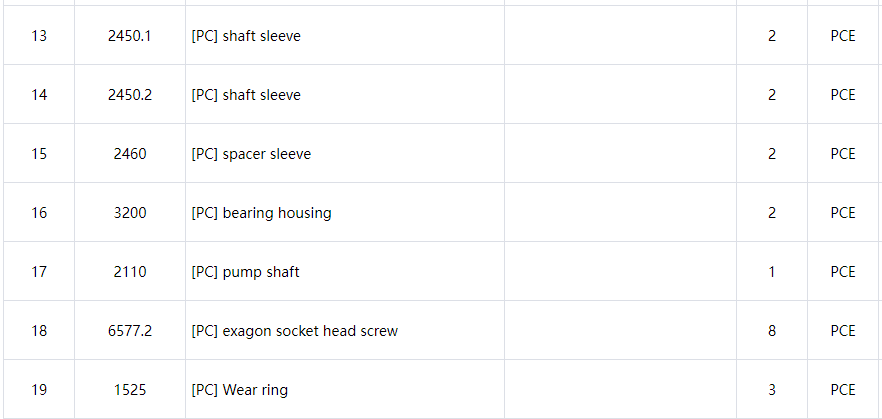
Task: Select the spacer sleeve description text
Action: click(x=251, y=154)
